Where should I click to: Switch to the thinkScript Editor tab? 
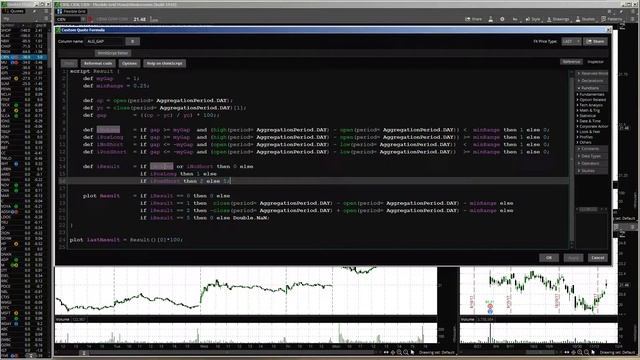113,53
